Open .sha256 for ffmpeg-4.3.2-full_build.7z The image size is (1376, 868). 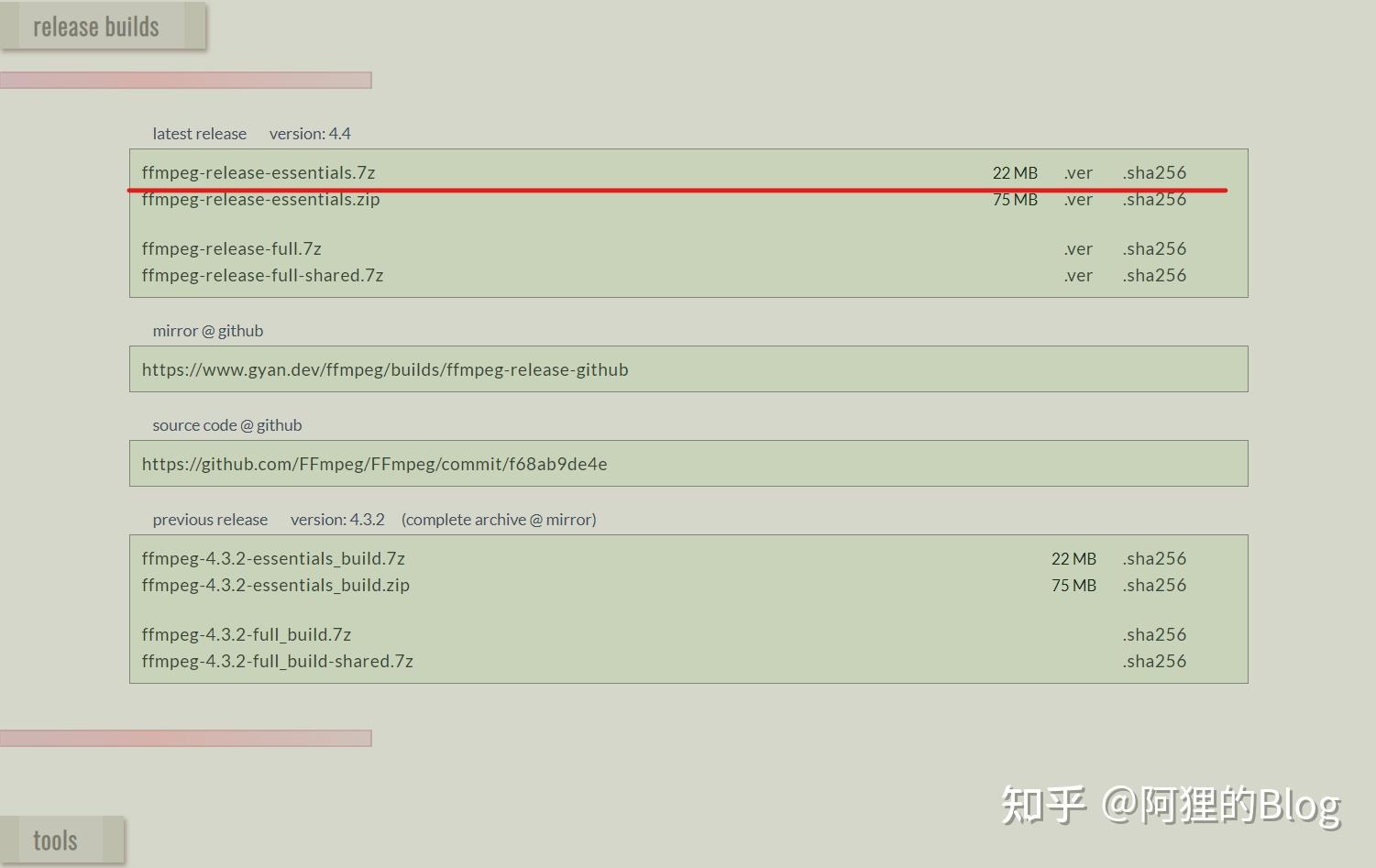click(x=1154, y=634)
